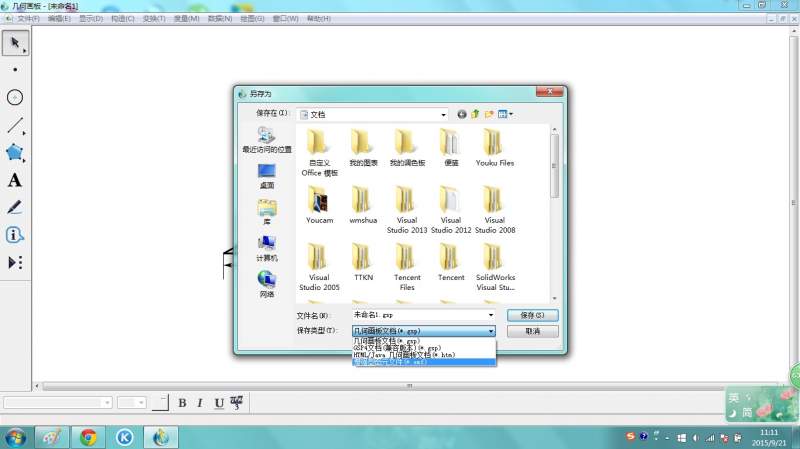Open the Windows Start menu
The height and width of the screenshot is (449, 800).
(15, 438)
